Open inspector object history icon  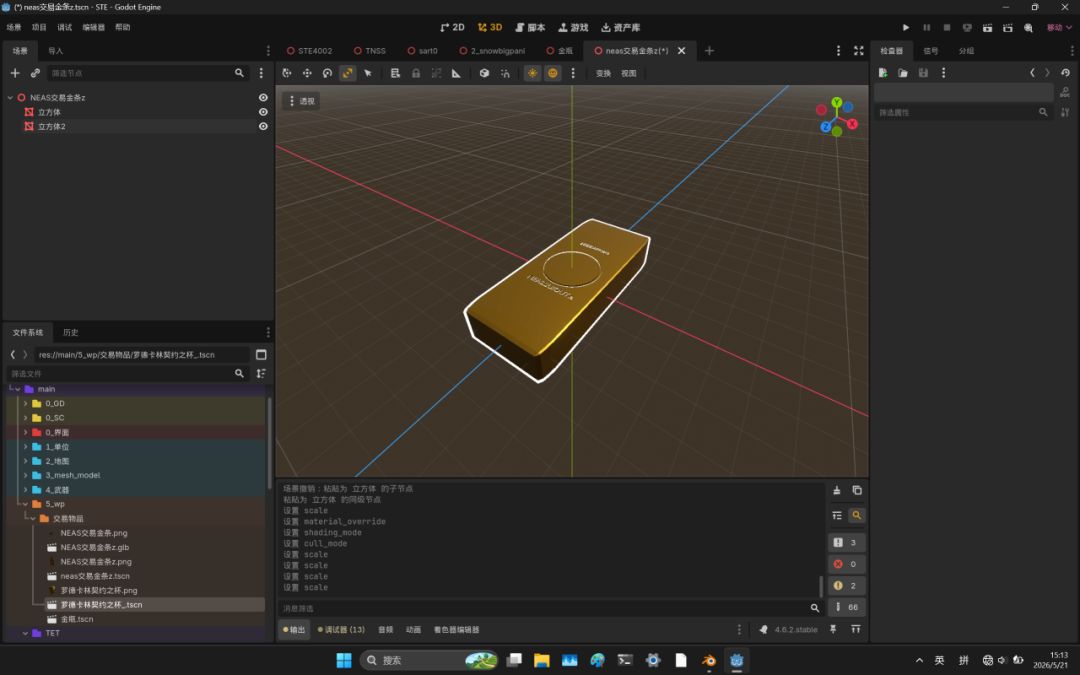(1066, 73)
